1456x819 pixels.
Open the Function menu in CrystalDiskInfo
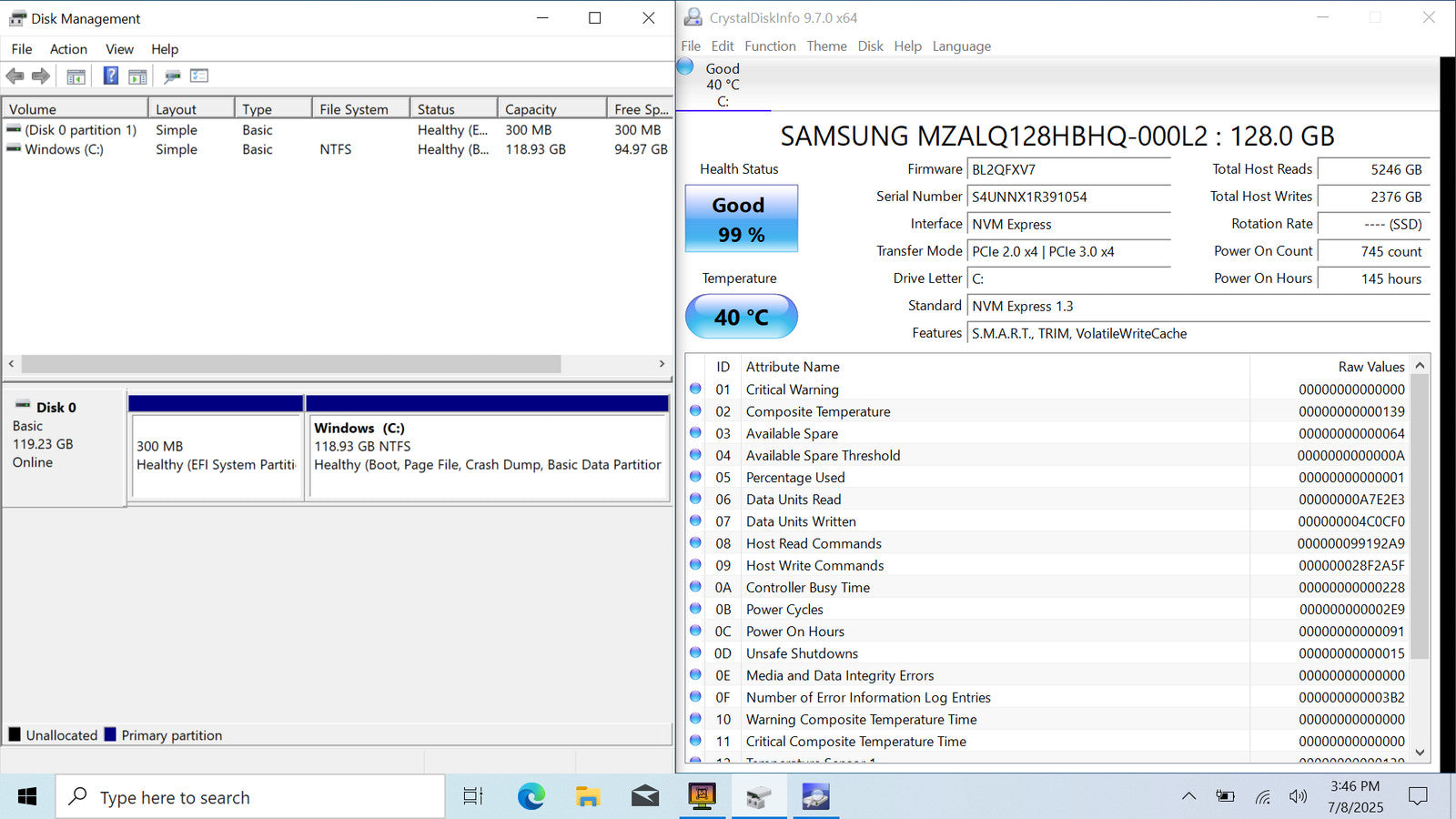click(770, 46)
